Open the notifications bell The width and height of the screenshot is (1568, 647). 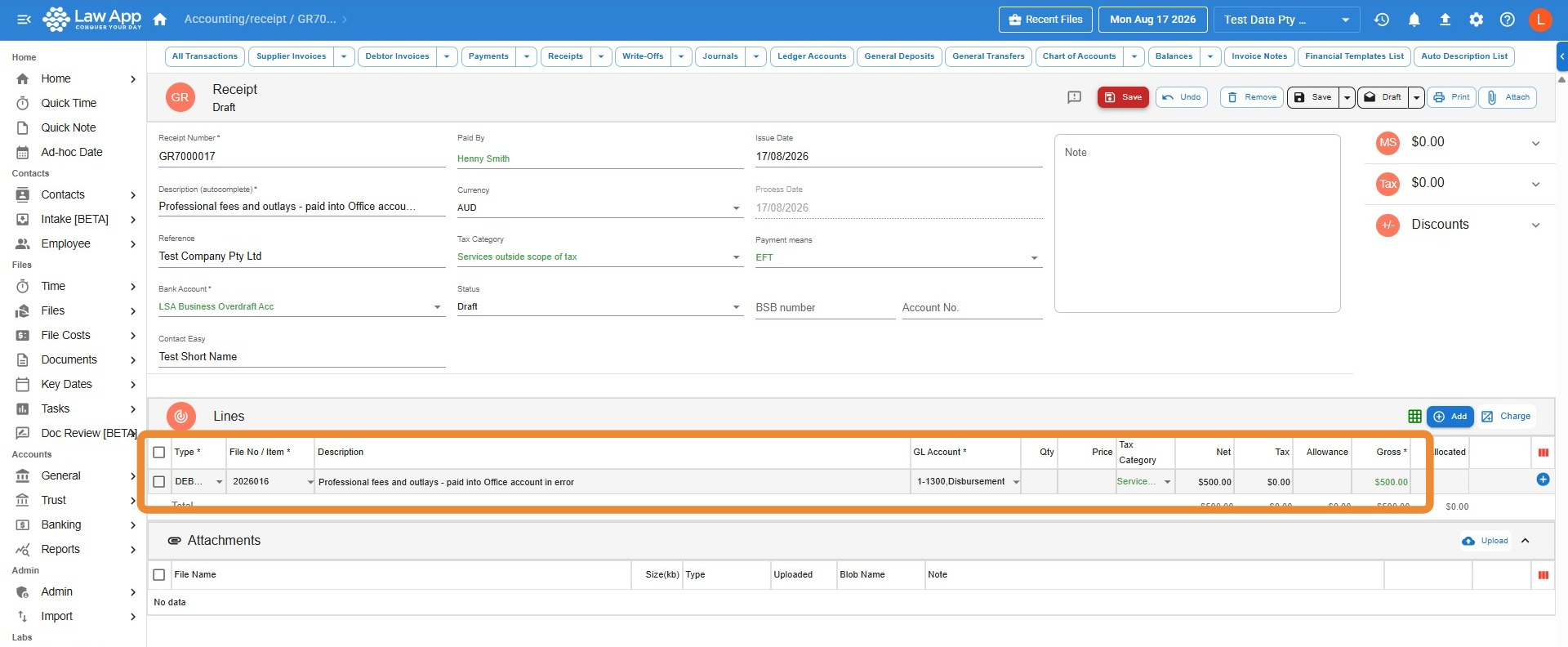point(1414,20)
